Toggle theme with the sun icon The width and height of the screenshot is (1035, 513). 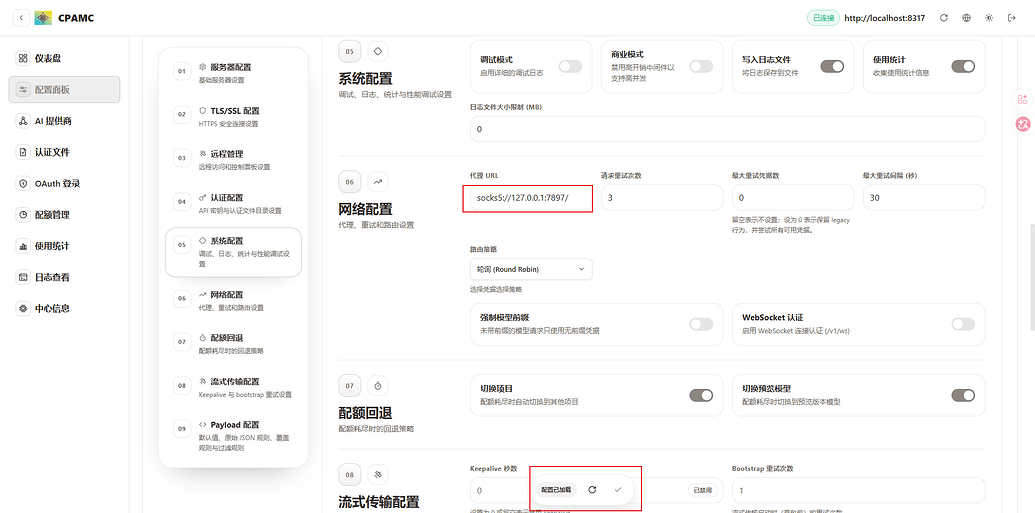coord(989,18)
